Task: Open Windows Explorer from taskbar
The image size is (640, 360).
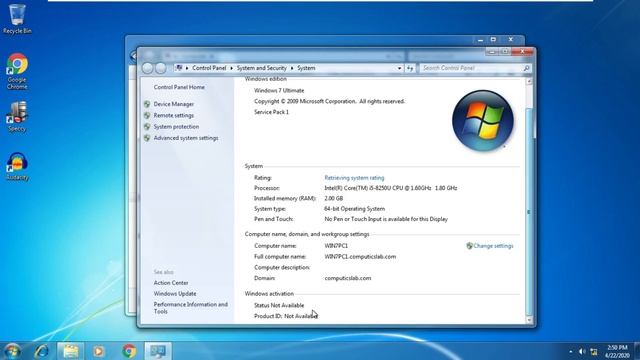Action: [x=71, y=351]
